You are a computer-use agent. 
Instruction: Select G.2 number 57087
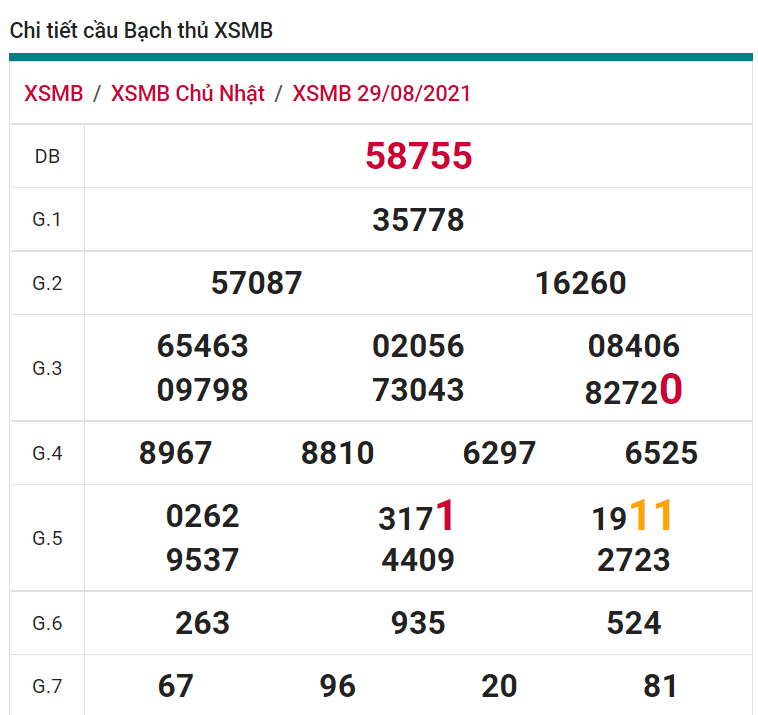click(256, 283)
